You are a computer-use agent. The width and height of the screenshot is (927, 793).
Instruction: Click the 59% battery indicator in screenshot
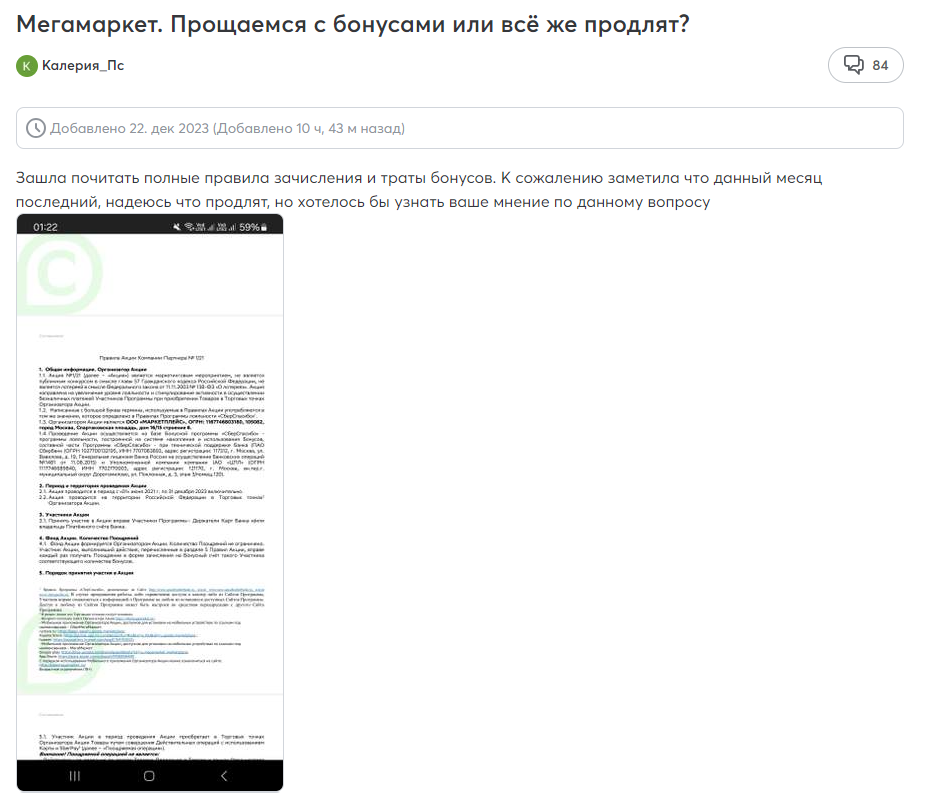pyautogui.click(x=253, y=227)
